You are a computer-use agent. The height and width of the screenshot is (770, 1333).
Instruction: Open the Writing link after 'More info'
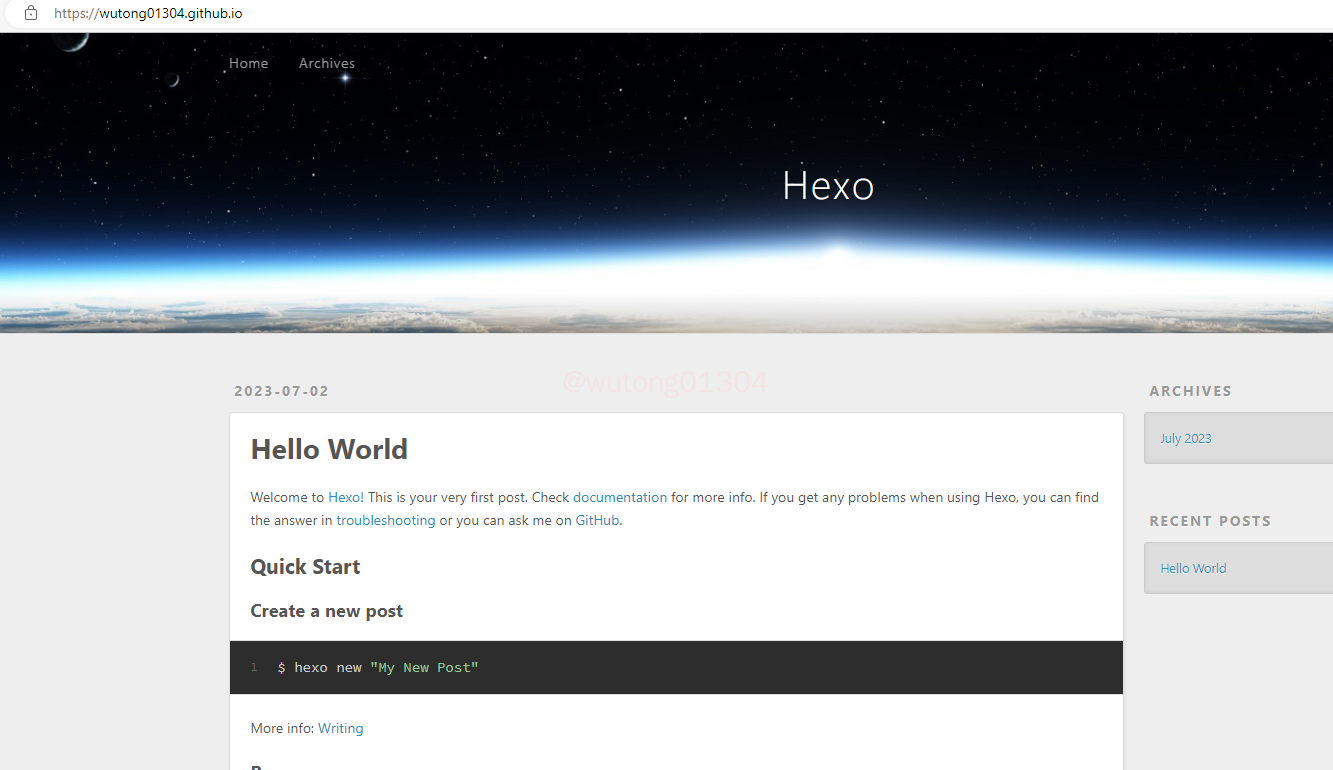tap(340, 728)
